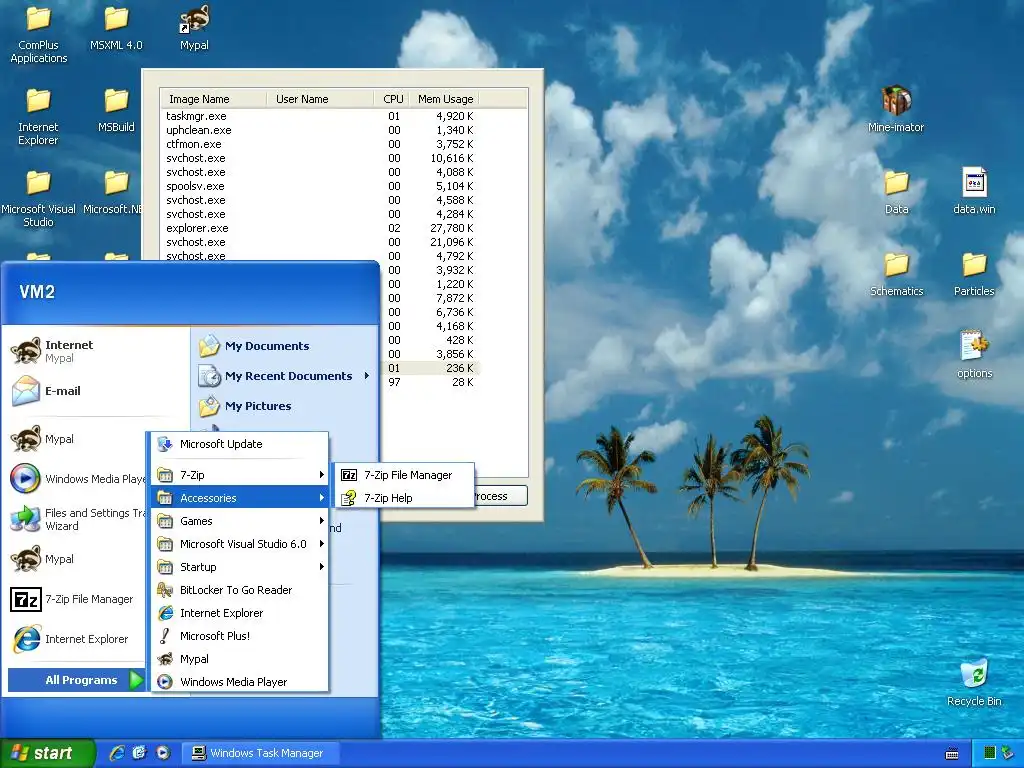The height and width of the screenshot is (768, 1024).
Task: Select the process row using 28 K memory
Action: (430, 382)
